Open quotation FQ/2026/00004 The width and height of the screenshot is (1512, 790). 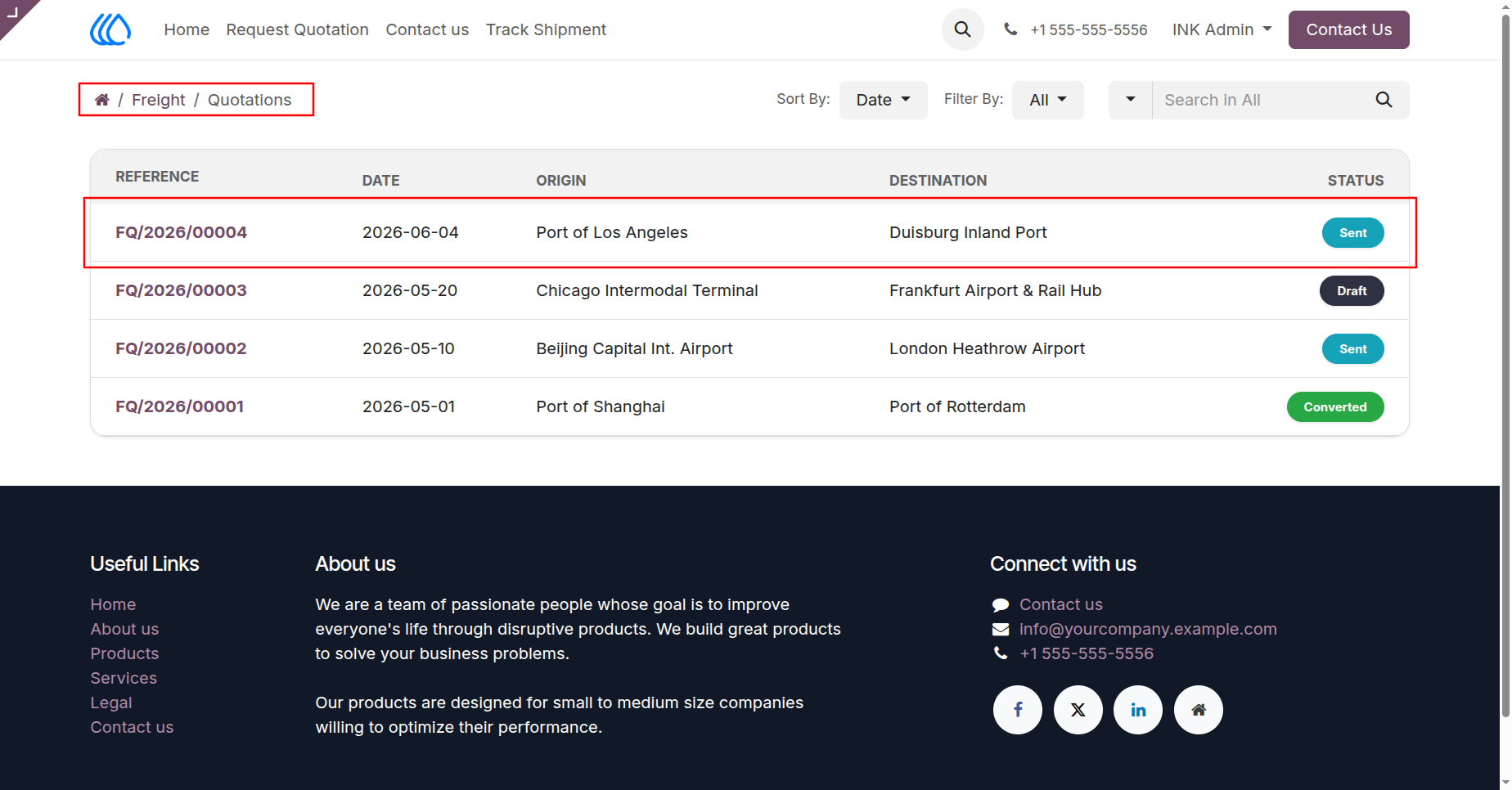pyautogui.click(x=181, y=232)
